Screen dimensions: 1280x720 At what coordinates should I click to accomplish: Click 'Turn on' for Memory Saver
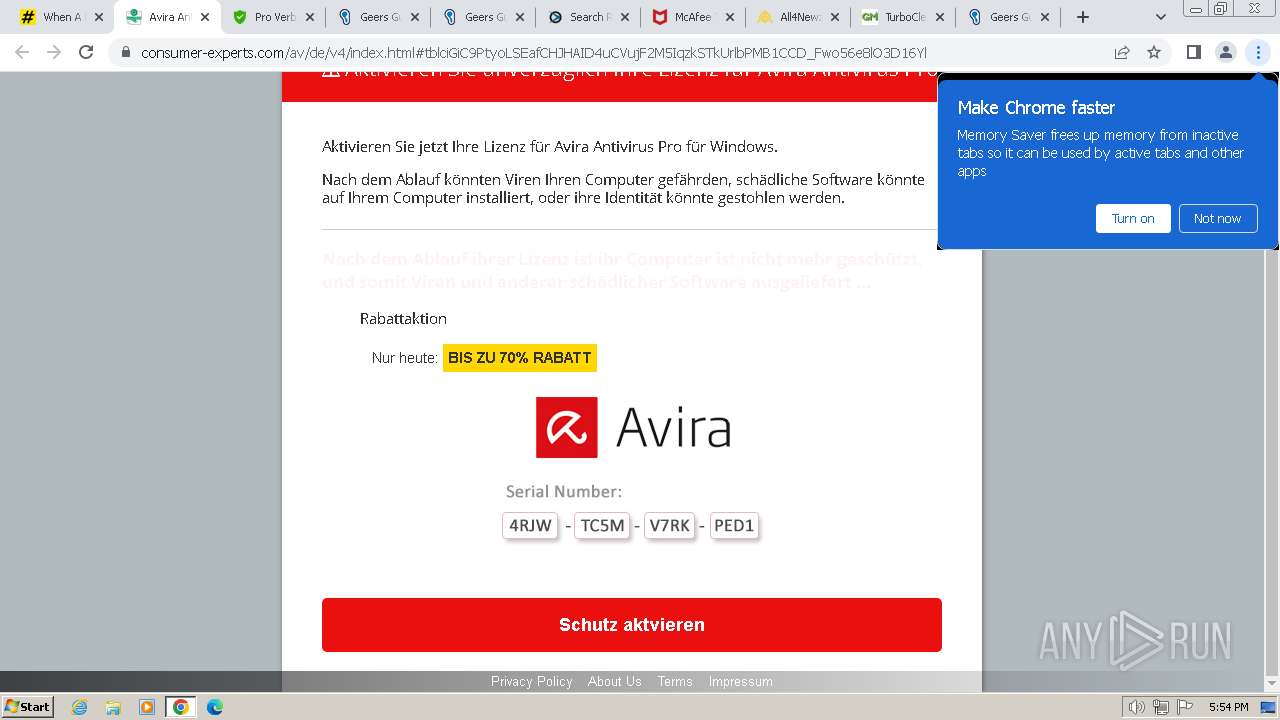[1133, 218]
